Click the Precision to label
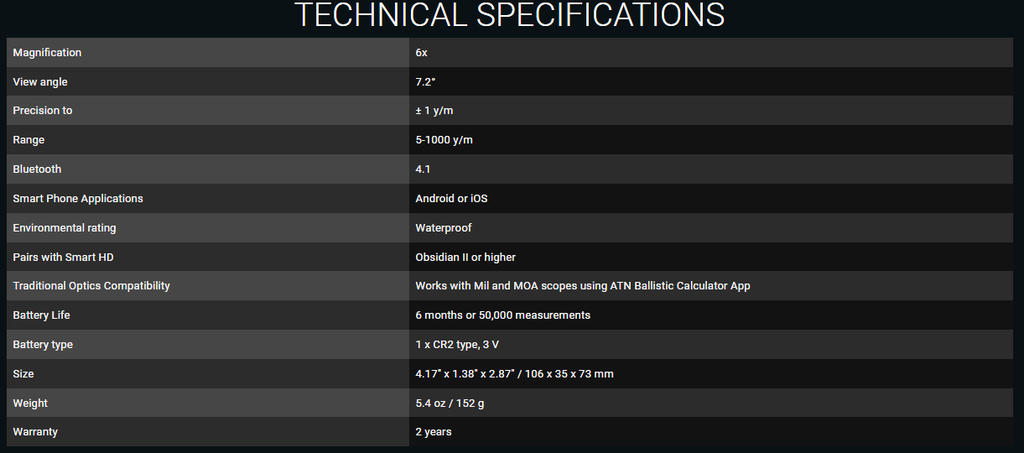This screenshot has height=453, width=1024. pos(42,111)
